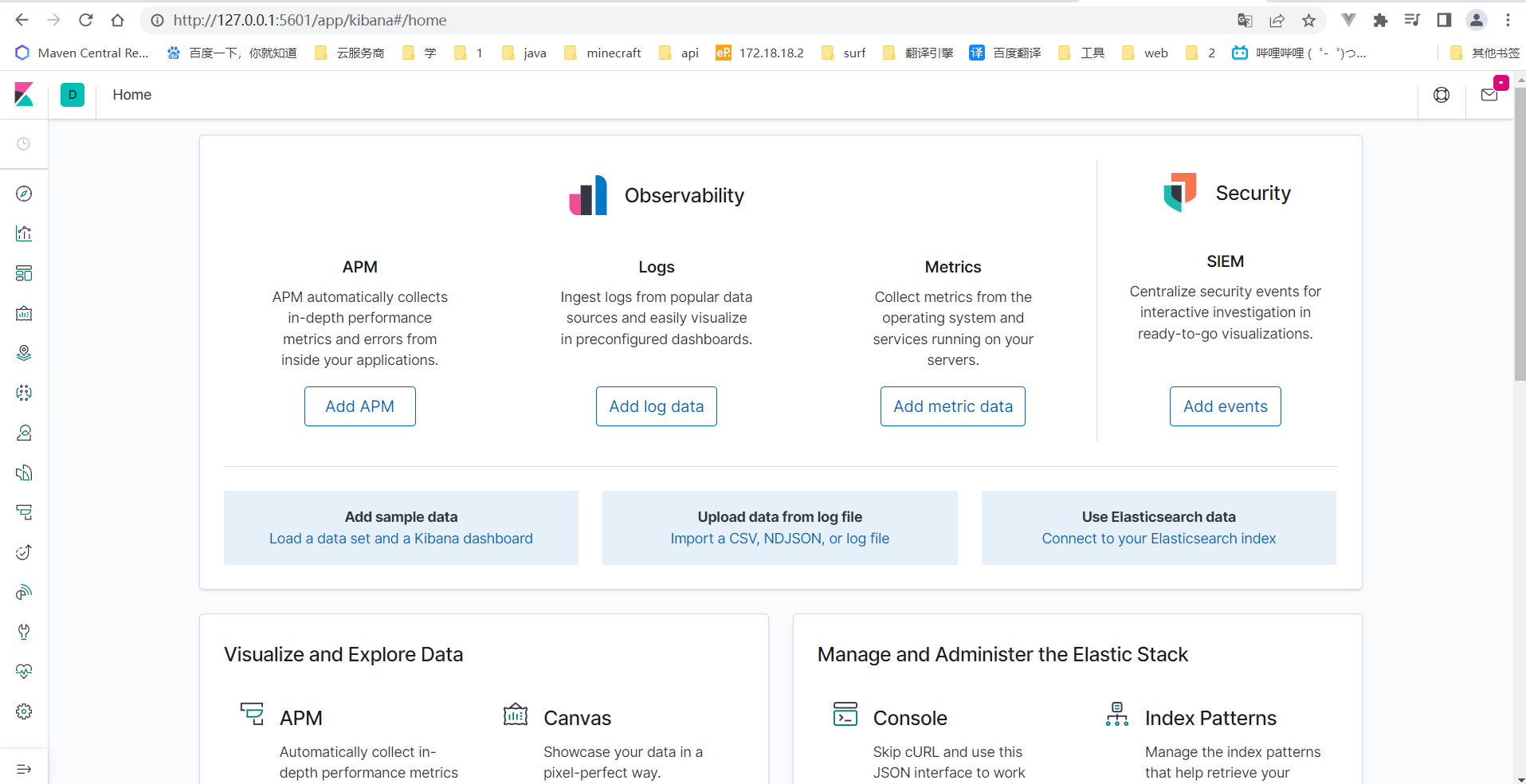Click the page vertical scrollbar
This screenshot has width=1526, height=784.
click(x=1520, y=233)
